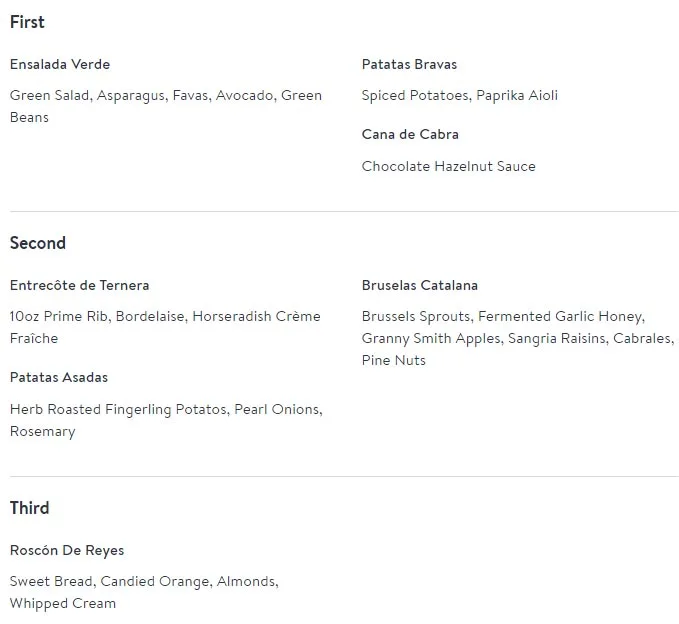Click the Whipped Cream text line
Image resolution: width=679 pixels, height=624 pixels.
[x=63, y=603]
